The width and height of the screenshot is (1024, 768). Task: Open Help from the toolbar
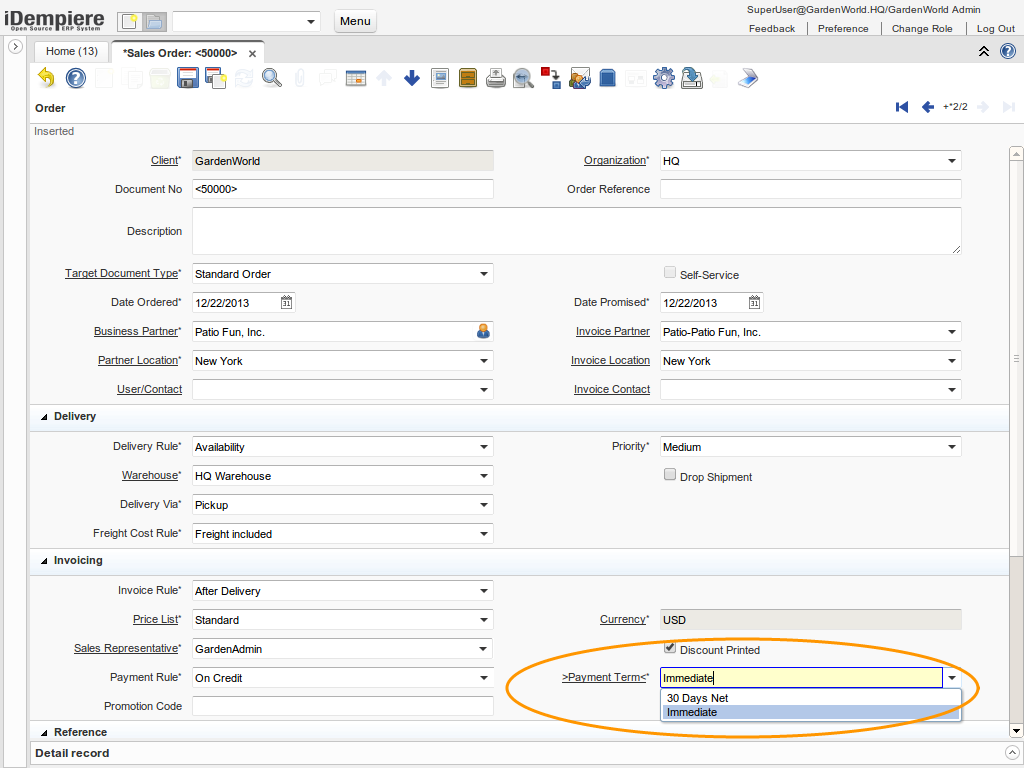coord(76,78)
